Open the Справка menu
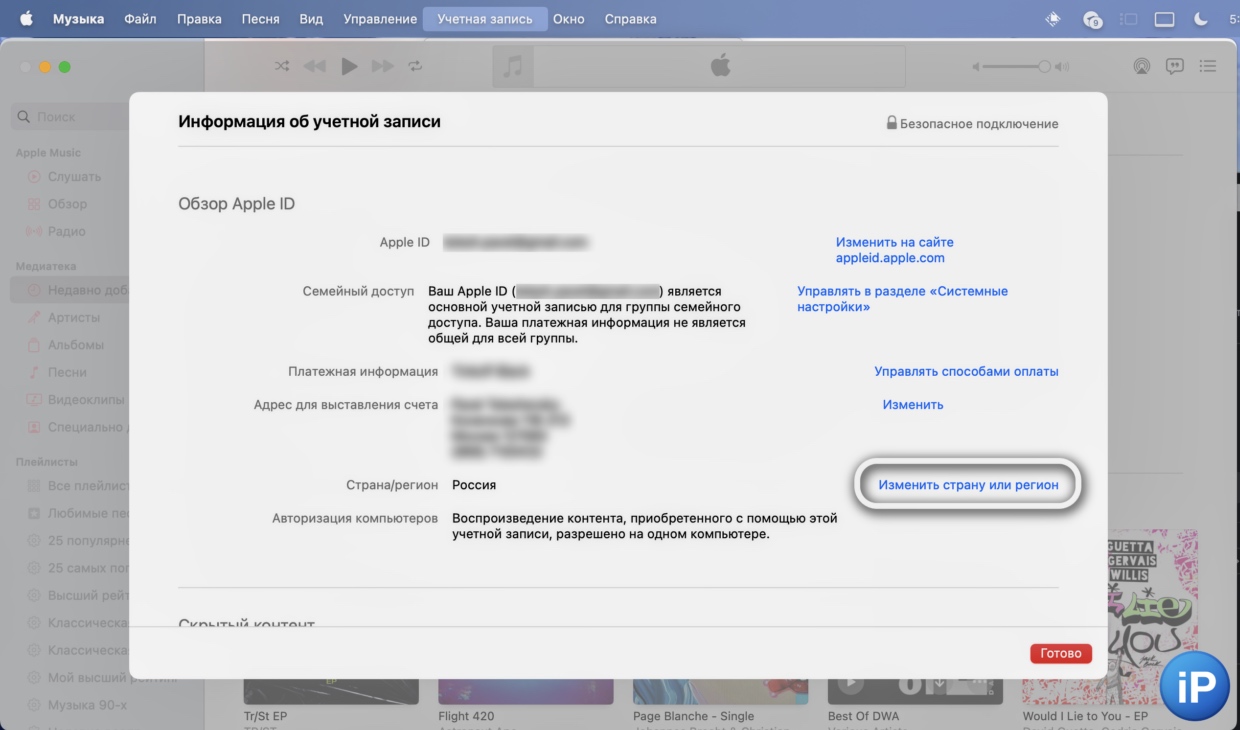 pyautogui.click(x=631, y=19)
